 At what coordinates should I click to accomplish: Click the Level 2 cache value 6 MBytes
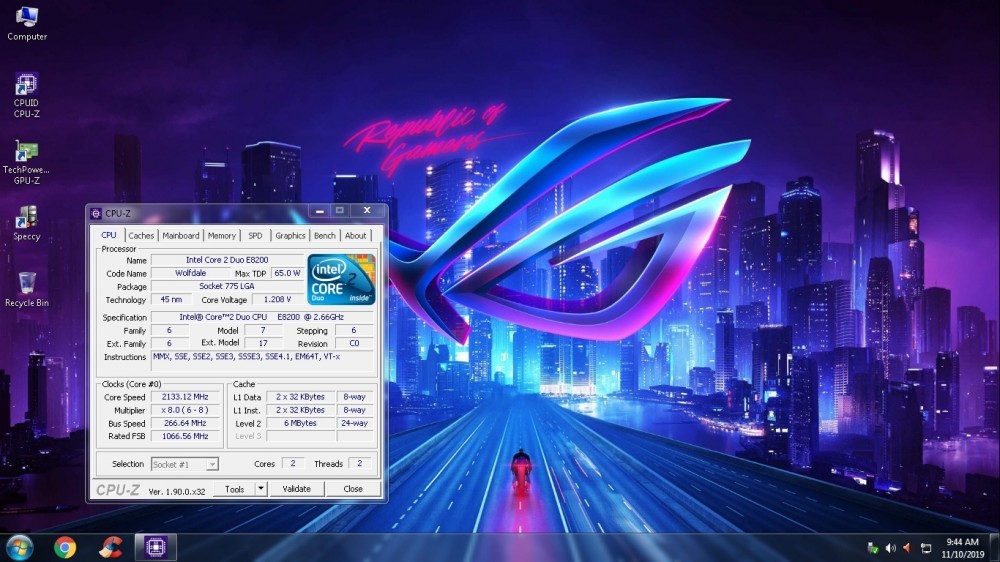[300, 423]
